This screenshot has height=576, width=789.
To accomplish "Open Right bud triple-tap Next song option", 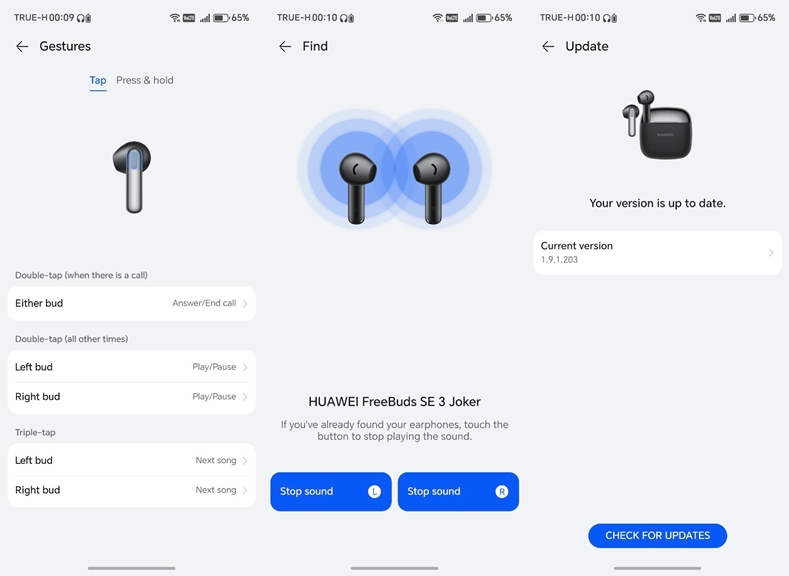I will tap(132, 490).
